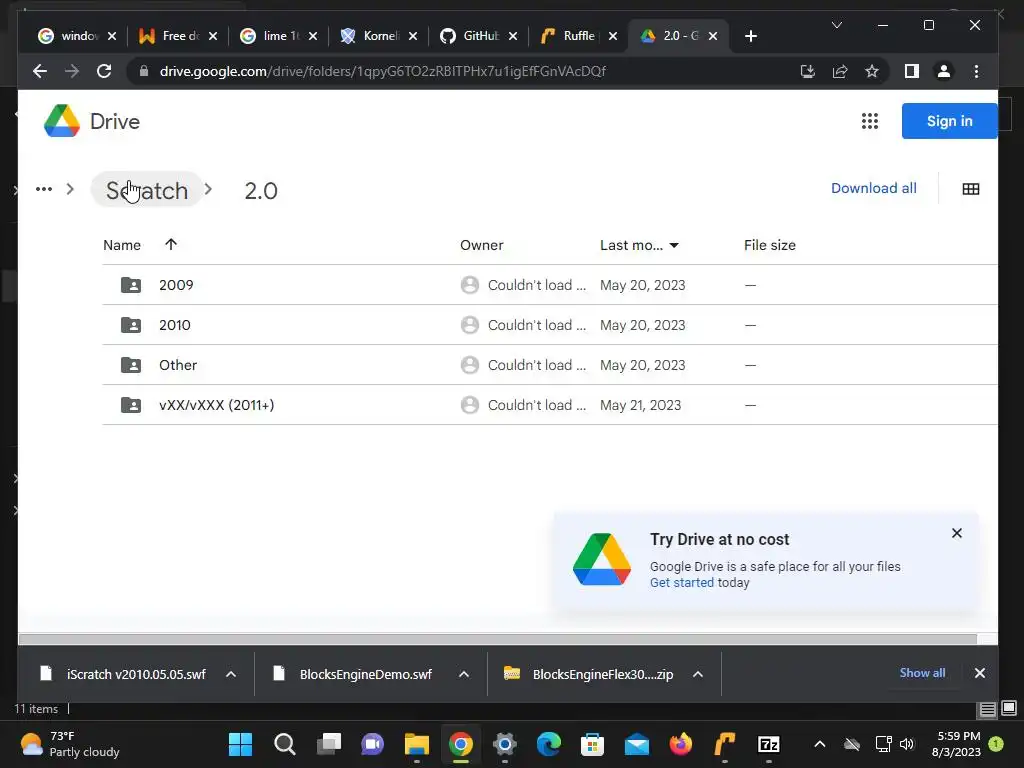This screenshot has height=768, width=1024.
Task: Open File Explorer from taskbar
Action: click(417, 744)
